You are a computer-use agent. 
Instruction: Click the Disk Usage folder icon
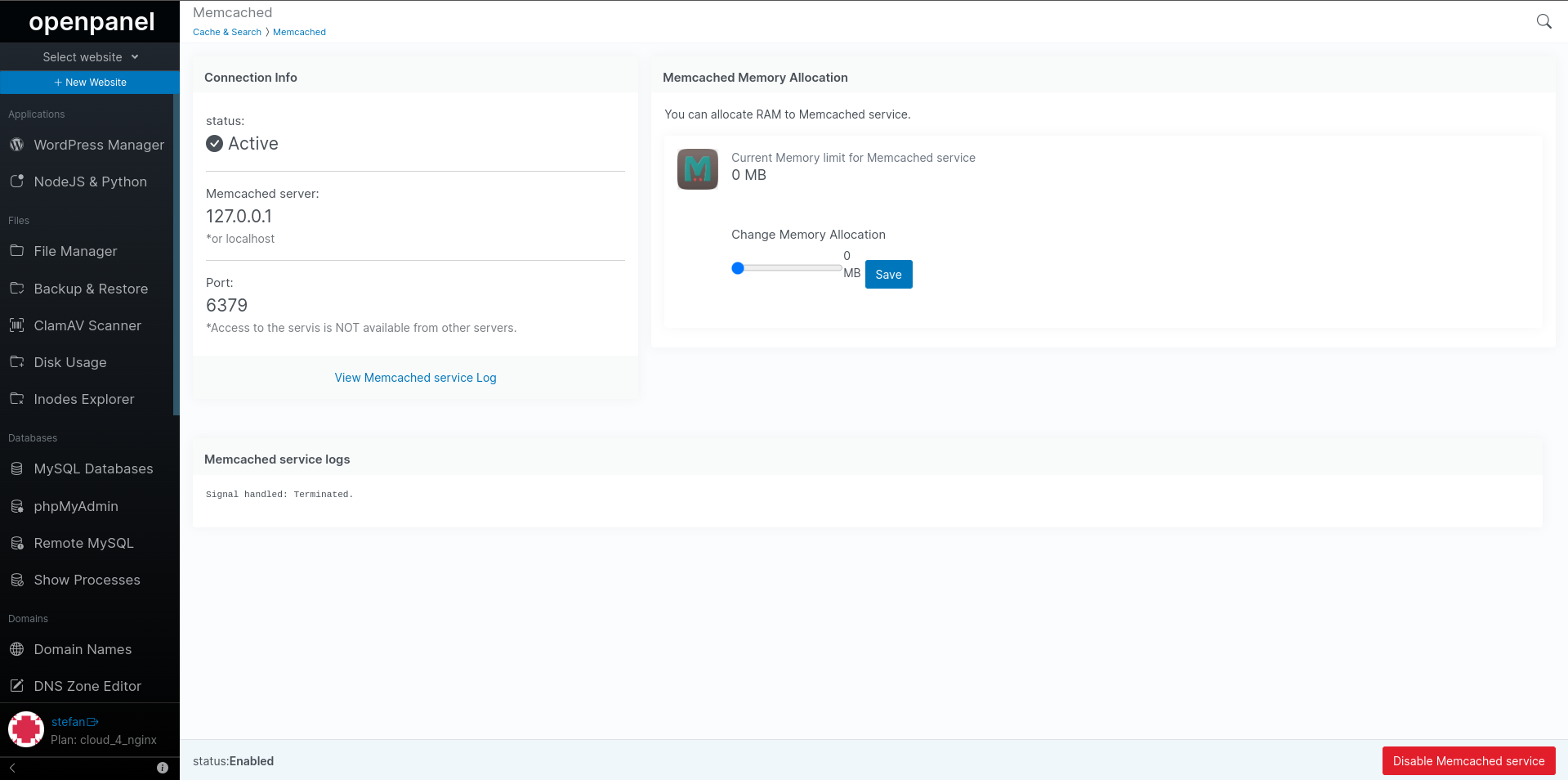tap(16, 361)
